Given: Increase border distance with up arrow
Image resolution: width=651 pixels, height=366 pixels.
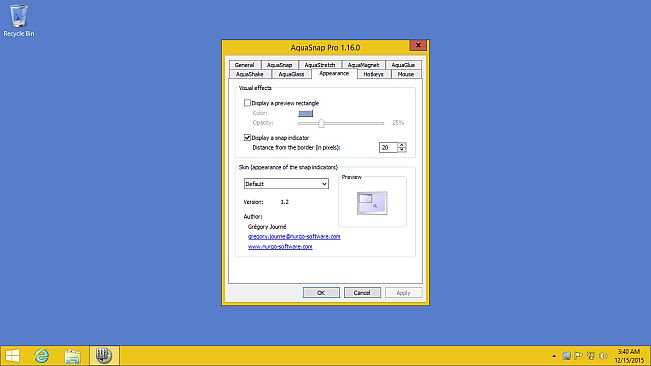Looking at the screenshot, I should [401, 145].
